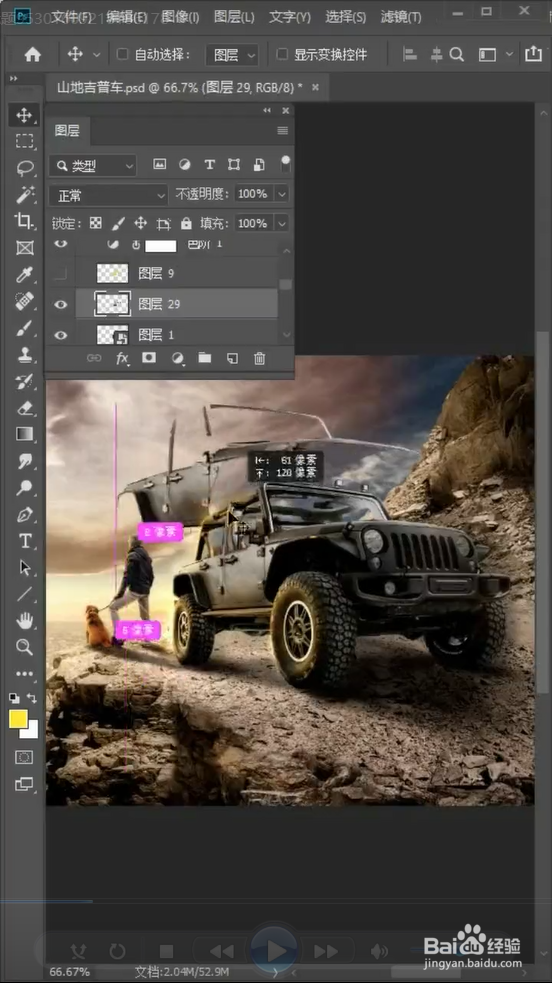
Task: Select the Eyedropper tool
Action: [x=24, y=275]
